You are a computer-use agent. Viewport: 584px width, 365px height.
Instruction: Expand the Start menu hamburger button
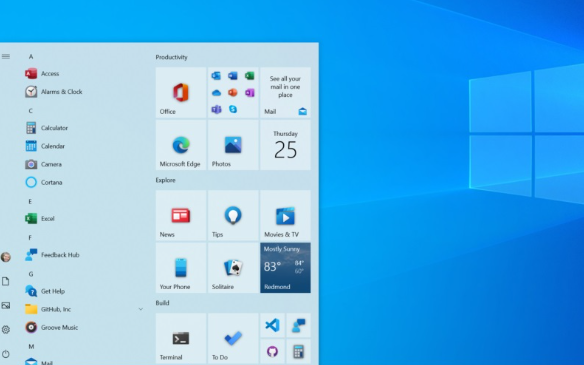[6, 57]
